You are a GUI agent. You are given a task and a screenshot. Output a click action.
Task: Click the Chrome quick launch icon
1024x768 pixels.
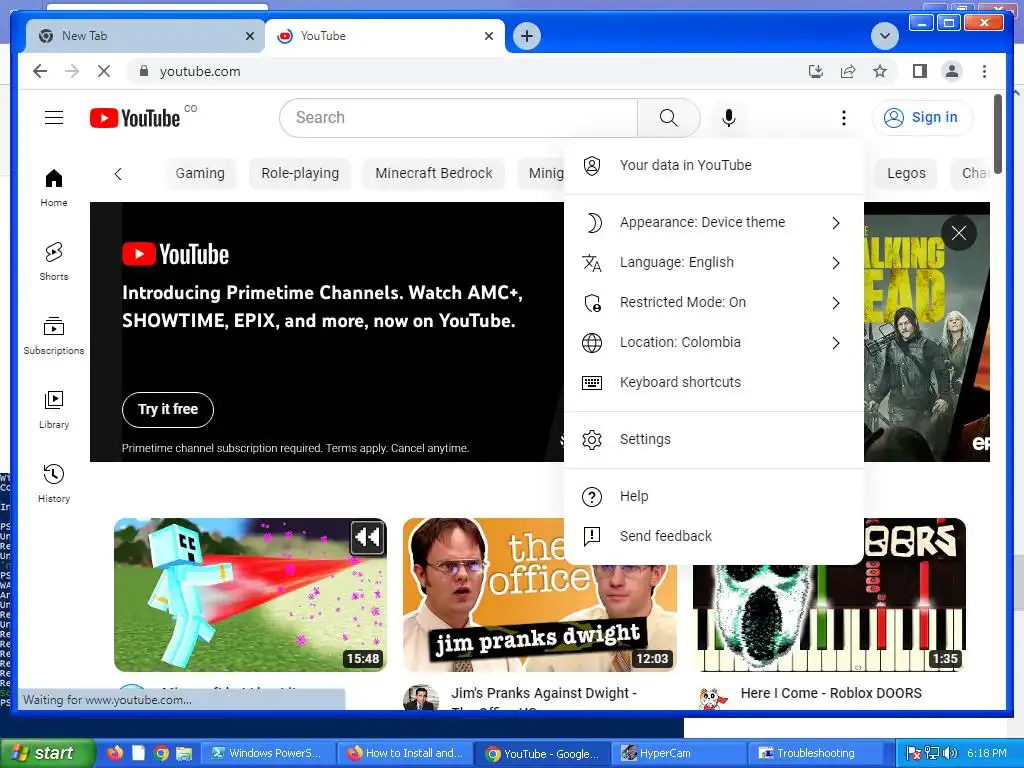coord(161,753)
